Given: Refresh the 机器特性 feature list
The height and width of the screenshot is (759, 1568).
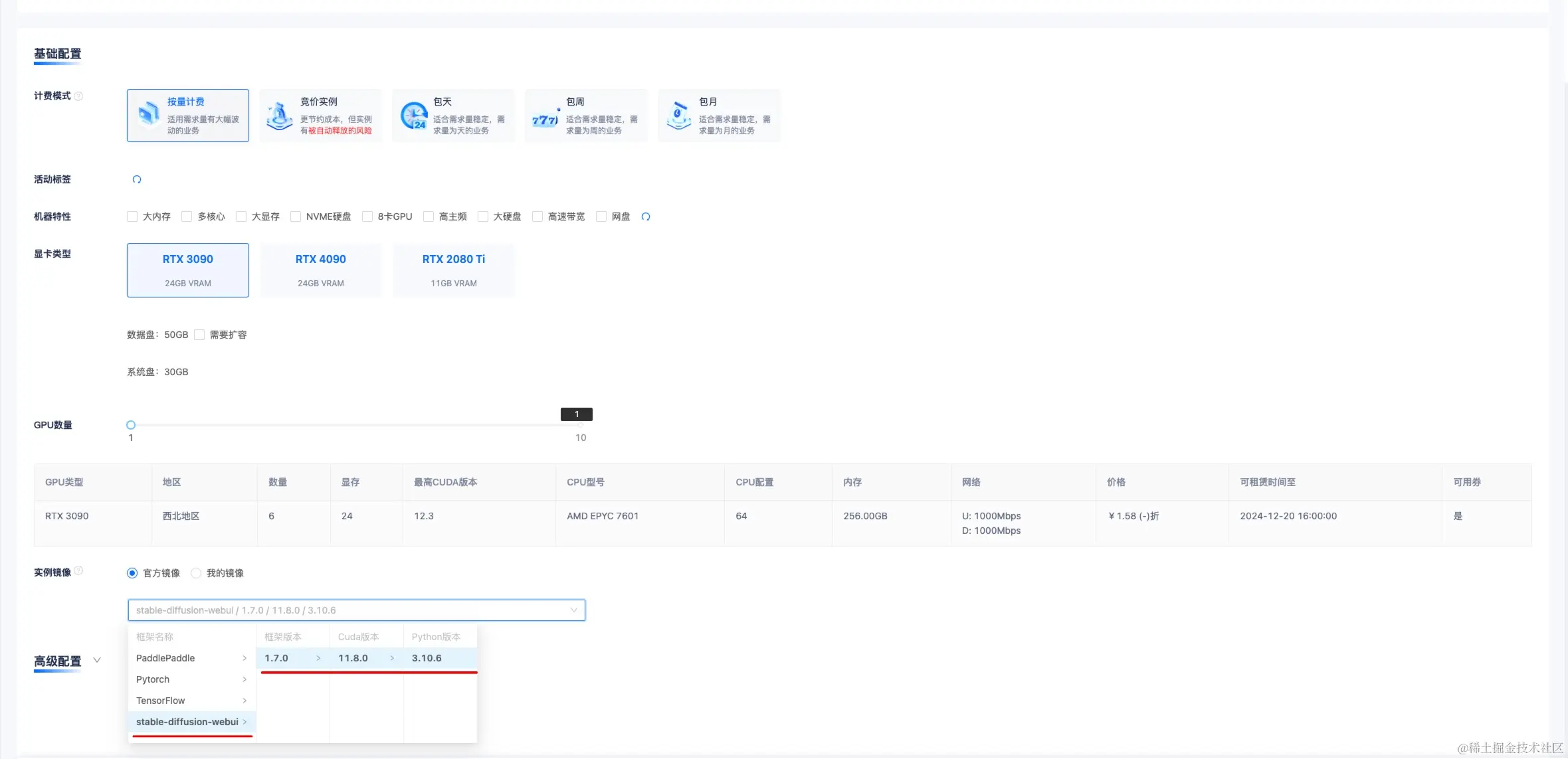Looking at the screenshot, I should coord(646,216).
